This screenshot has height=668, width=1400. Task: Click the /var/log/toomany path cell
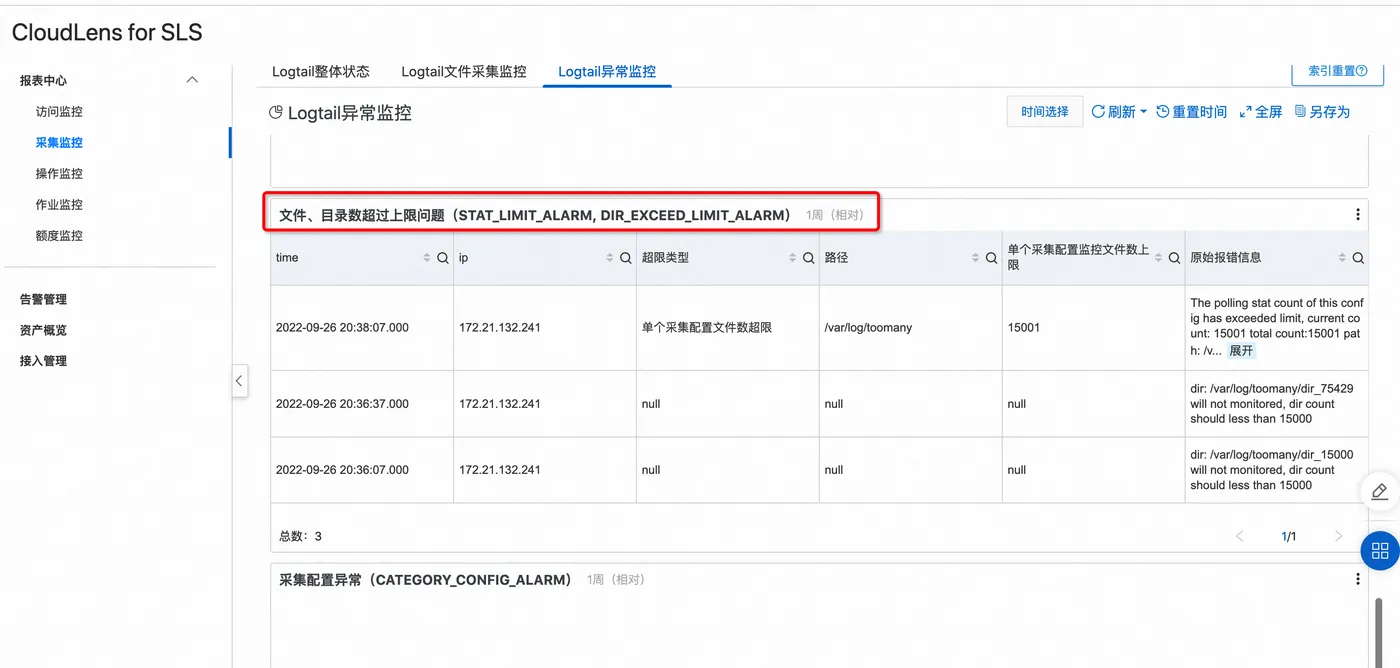tap(868, 327)
